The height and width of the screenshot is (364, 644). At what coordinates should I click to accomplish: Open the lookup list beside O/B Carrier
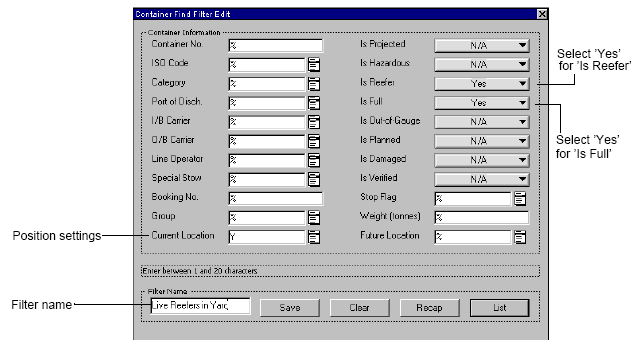(314, 141)
